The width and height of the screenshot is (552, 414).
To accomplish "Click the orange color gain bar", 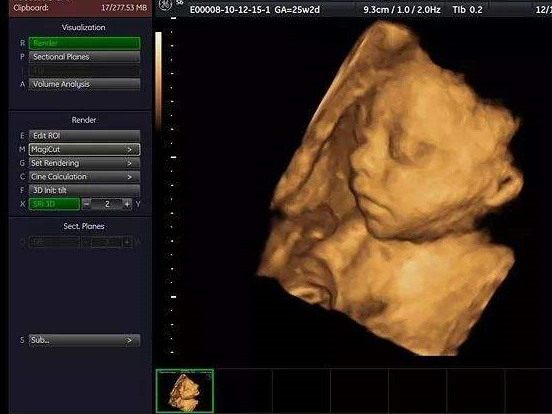I will pyautogui.click(x=158, y=81).
